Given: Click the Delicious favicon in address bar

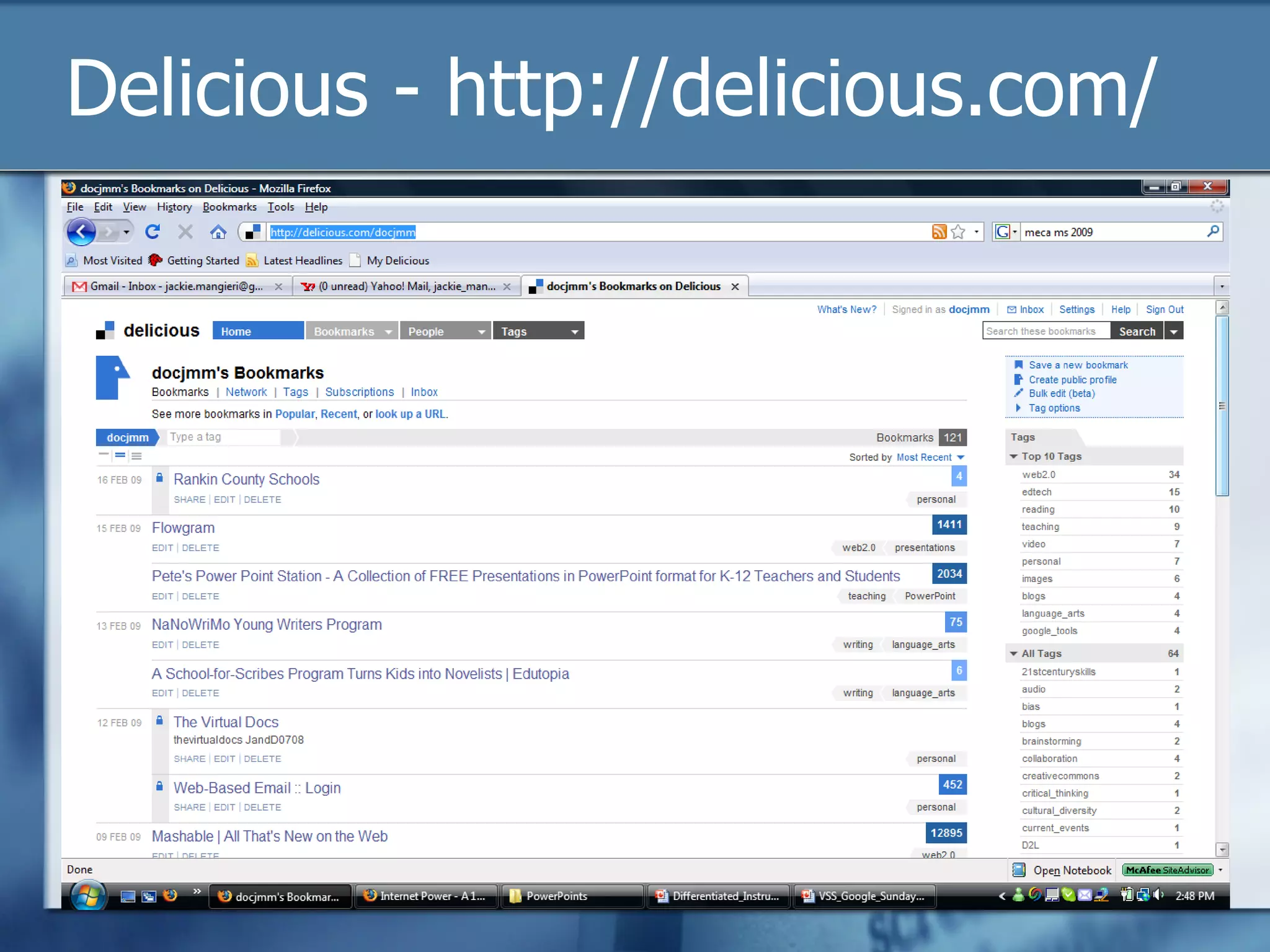Looking at the screenshot, I should pos(252,232).
